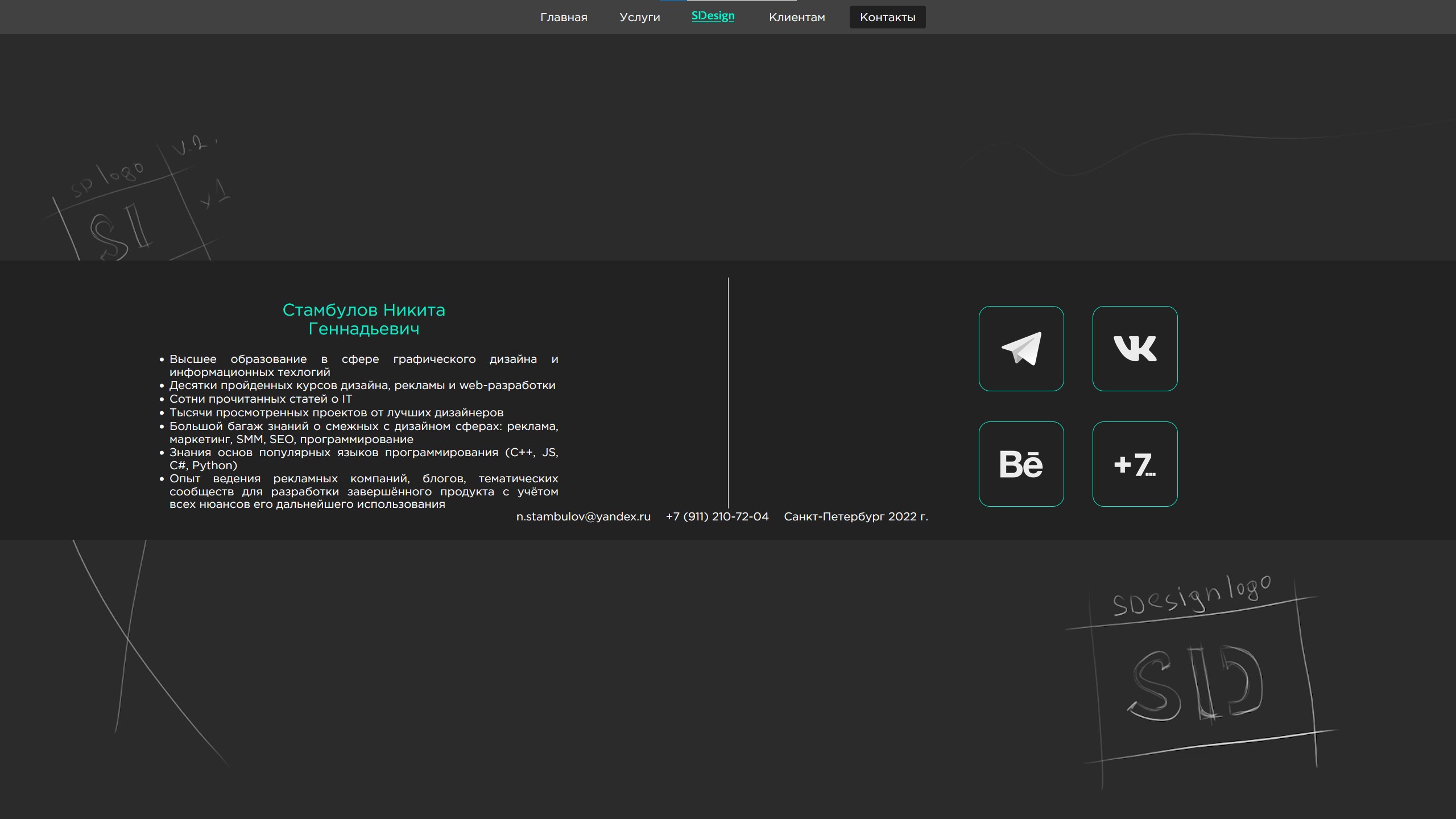This screenshot has width=1456, height=819.
Task: Click the bullet Тысячи просмотренных проектов от лучших дизайнеров
Action: 336,412
